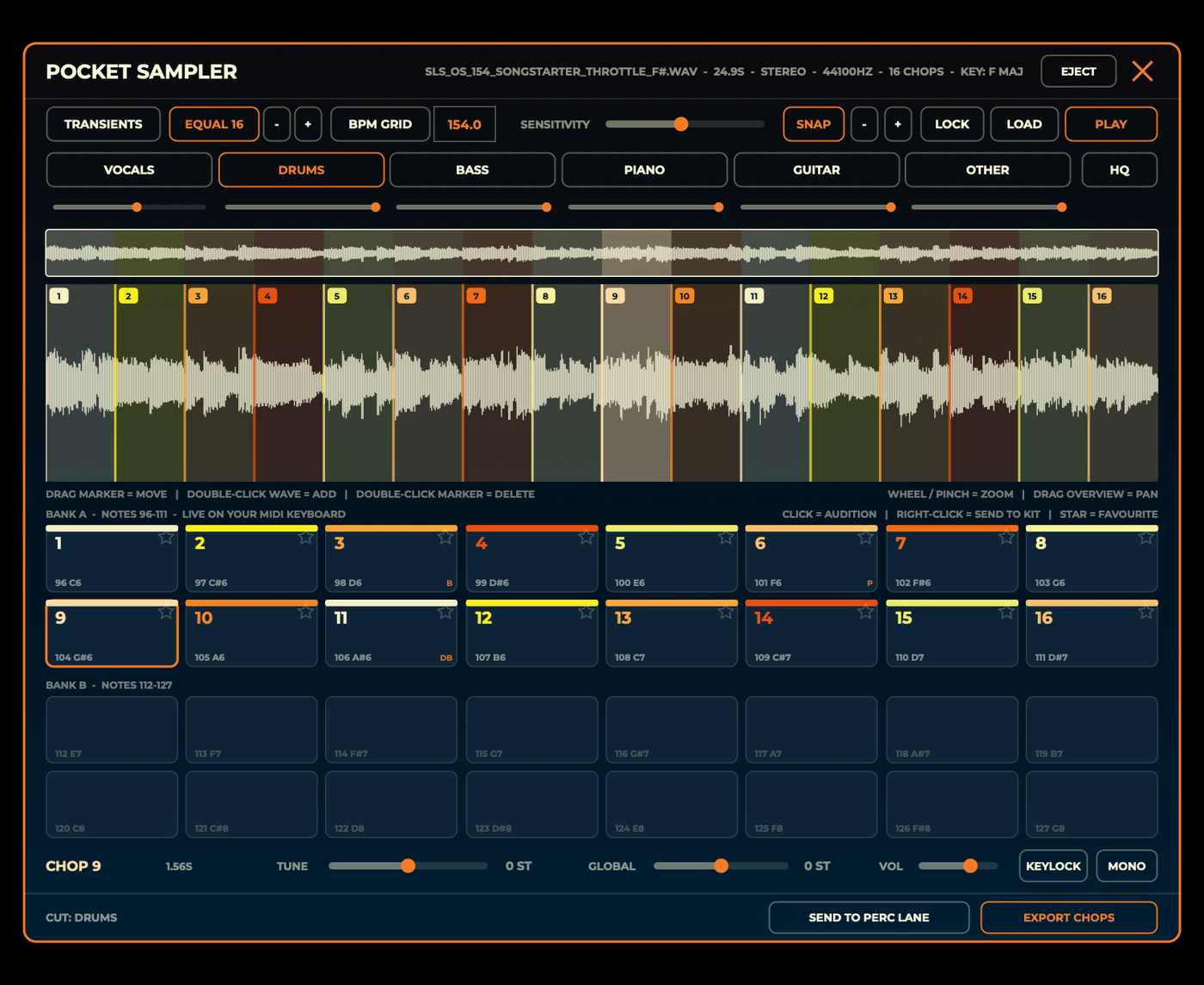Click waveform marker 14
Viewport: 1204px width, 985px height.
click(962, 296)
